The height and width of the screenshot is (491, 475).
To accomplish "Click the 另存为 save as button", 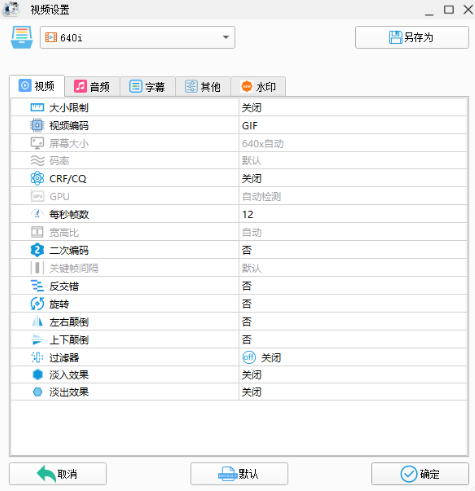I will [x=412, y=37].
